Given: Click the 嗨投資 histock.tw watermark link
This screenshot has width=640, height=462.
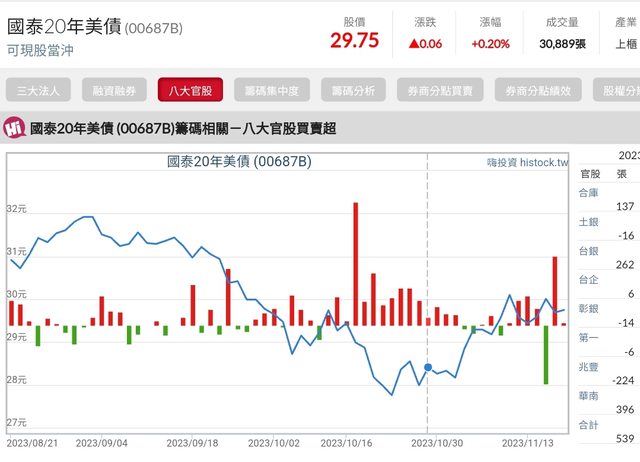Looking at the screenshot, I should click(527, 162).
